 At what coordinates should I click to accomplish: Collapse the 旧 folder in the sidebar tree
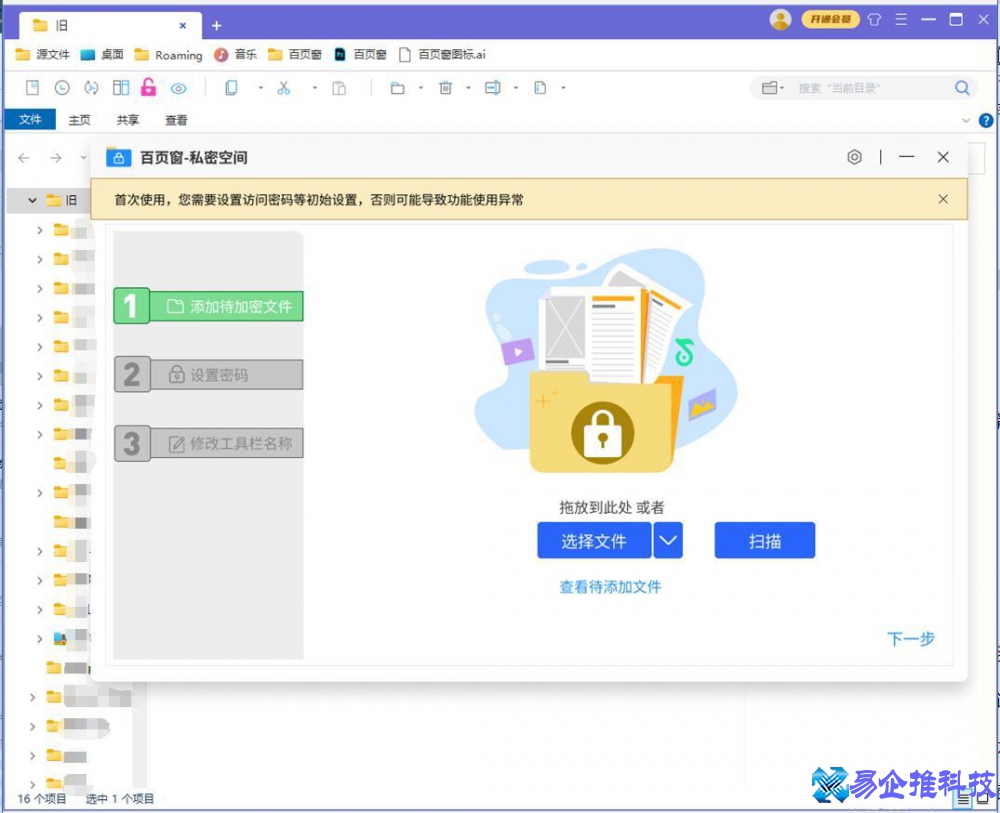32,199
